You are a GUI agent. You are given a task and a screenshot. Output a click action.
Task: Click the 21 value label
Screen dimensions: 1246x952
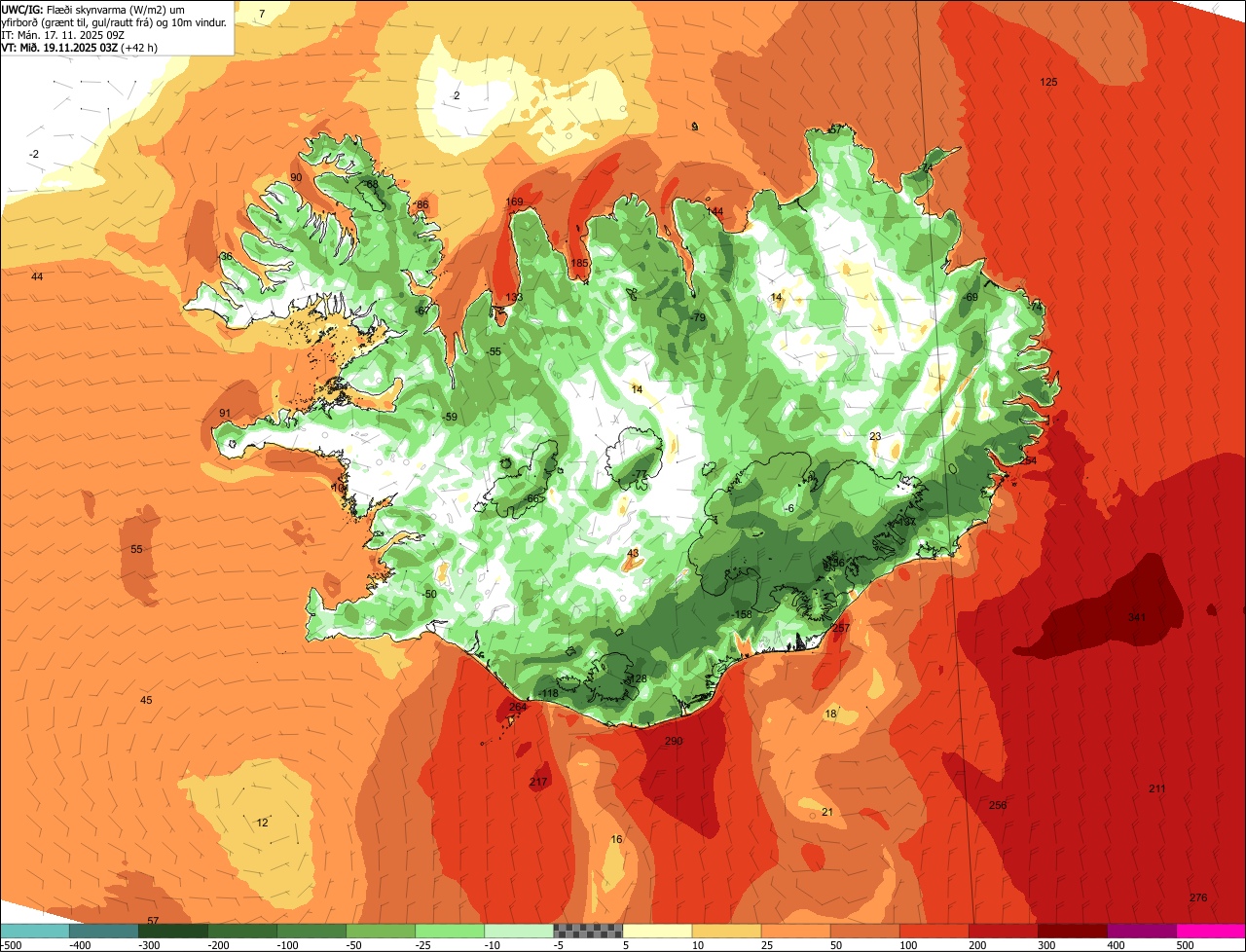[x=827, y=812]
